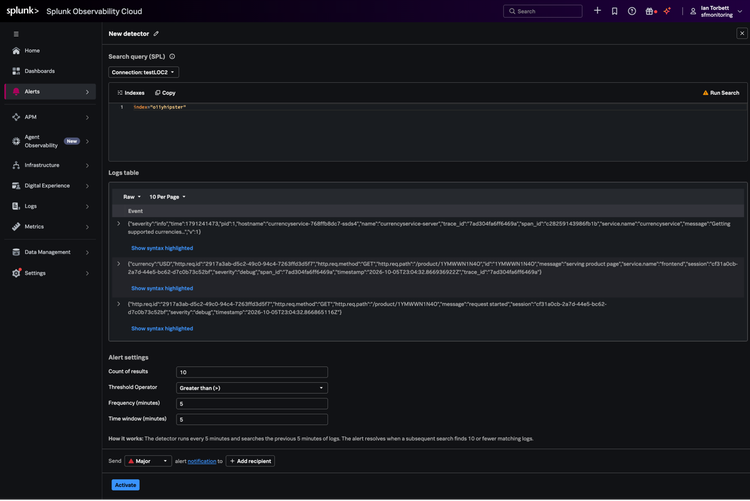Open Connection: testLOC2 dropdown
Screen dimensions: 750x501
click(143, 72)
